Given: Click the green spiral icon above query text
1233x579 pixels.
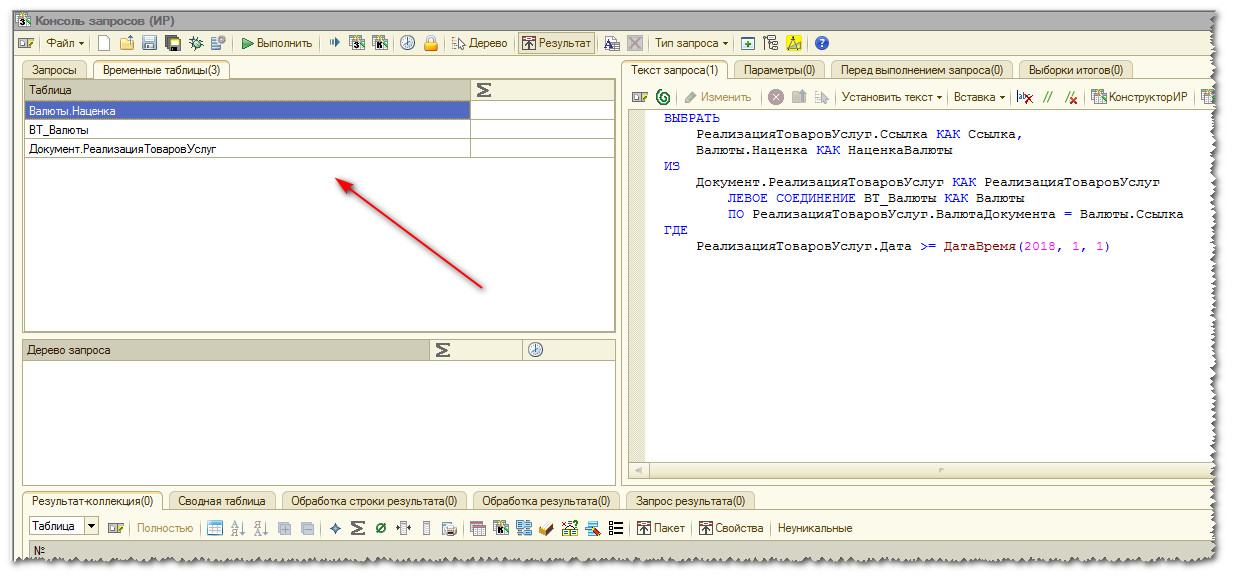Looking at the screenshot, I should coord(663,97).
